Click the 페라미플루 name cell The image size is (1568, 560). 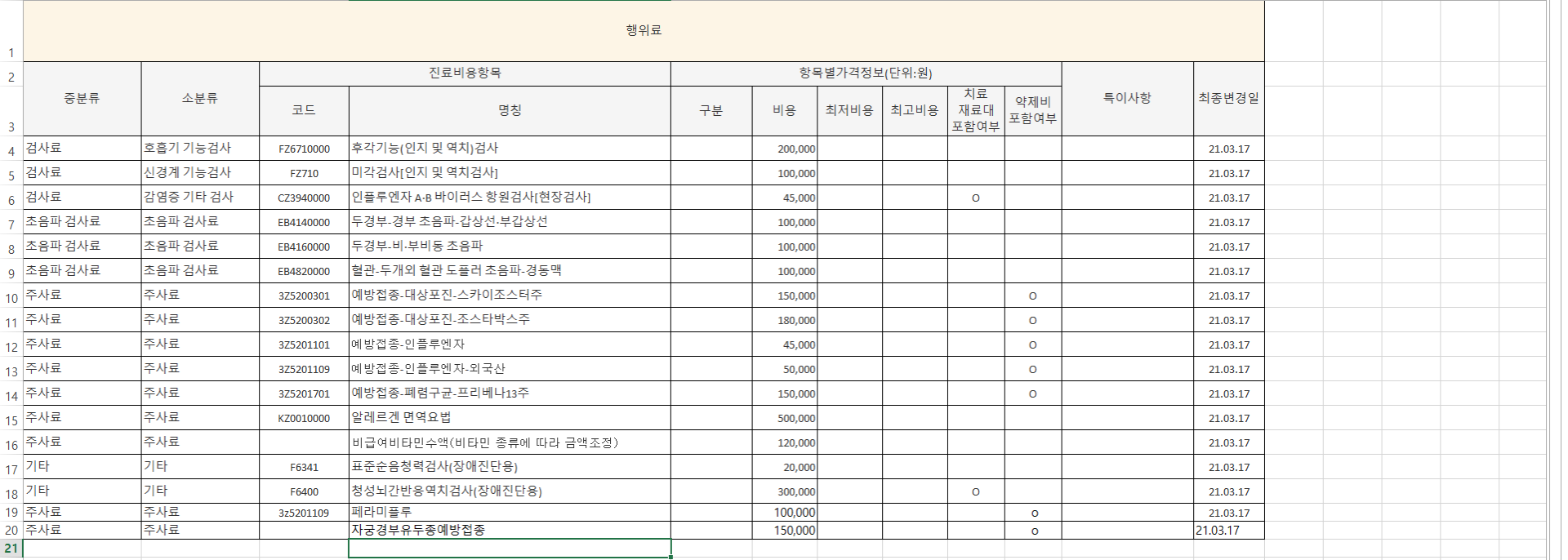coord(510,513)
